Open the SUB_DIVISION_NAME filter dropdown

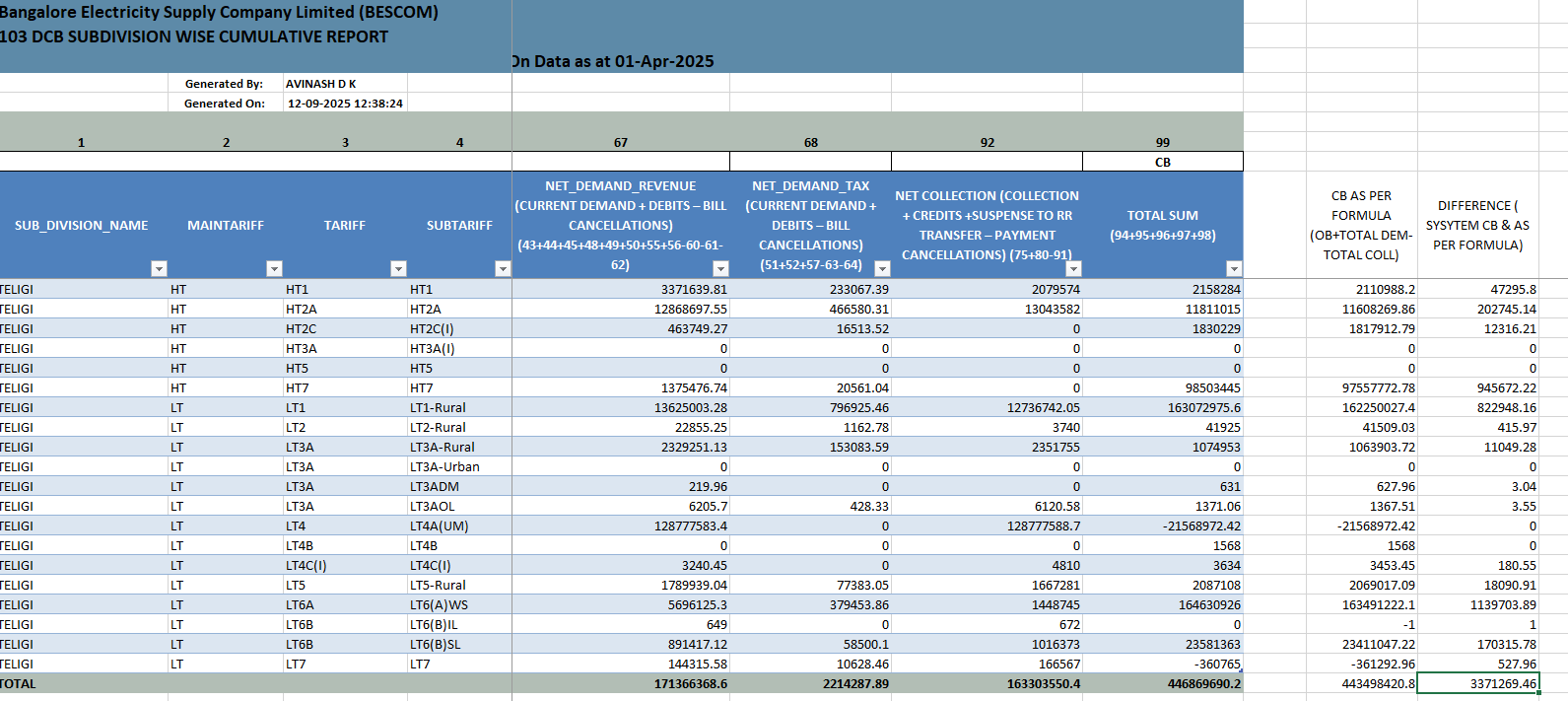coord(159,269)
